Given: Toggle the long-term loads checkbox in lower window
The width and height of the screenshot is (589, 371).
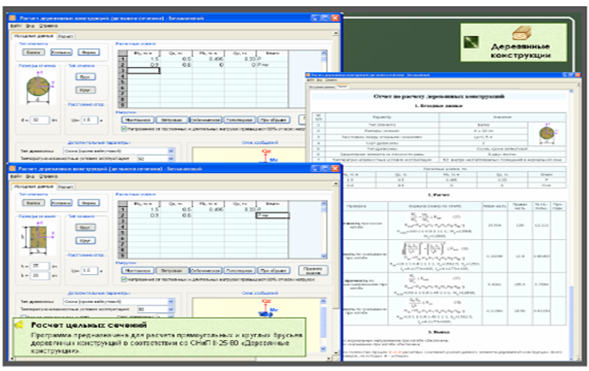Looking at the screenshot, I should pyautogui.click(x=124, y=279).
